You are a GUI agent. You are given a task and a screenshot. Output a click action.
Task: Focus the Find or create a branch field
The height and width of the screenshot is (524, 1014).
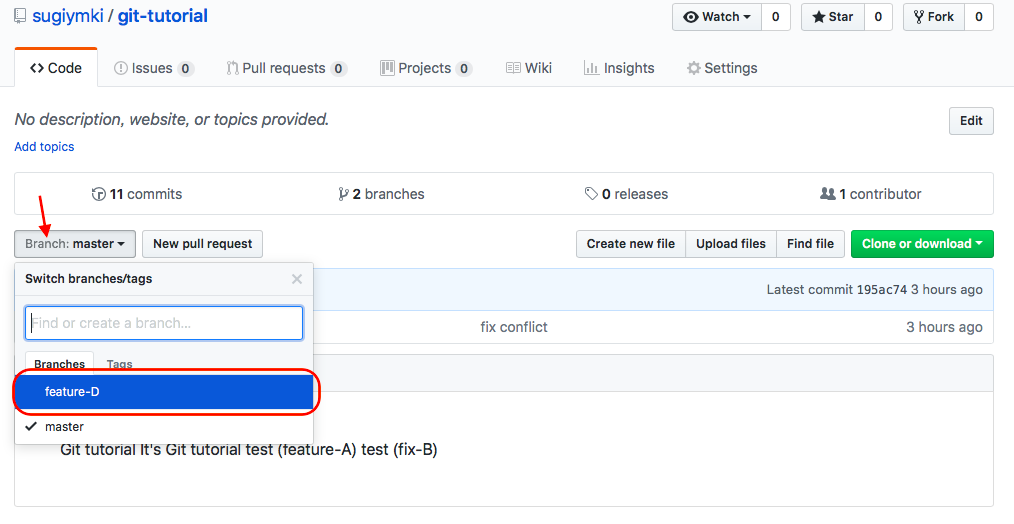(x=164, y=323)
